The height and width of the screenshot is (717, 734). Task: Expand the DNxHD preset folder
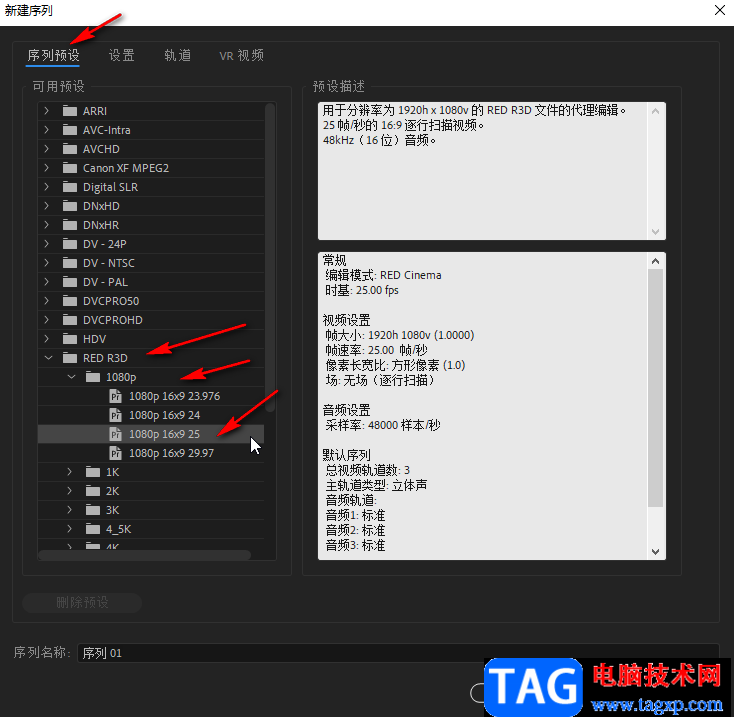click(46, 206)
